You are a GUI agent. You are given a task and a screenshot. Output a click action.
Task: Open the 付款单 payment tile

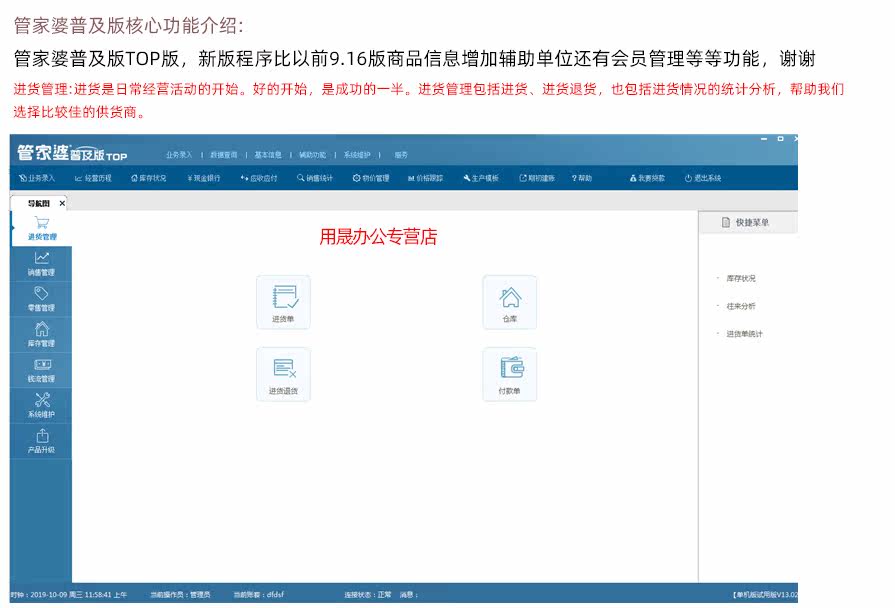point(510,375)
